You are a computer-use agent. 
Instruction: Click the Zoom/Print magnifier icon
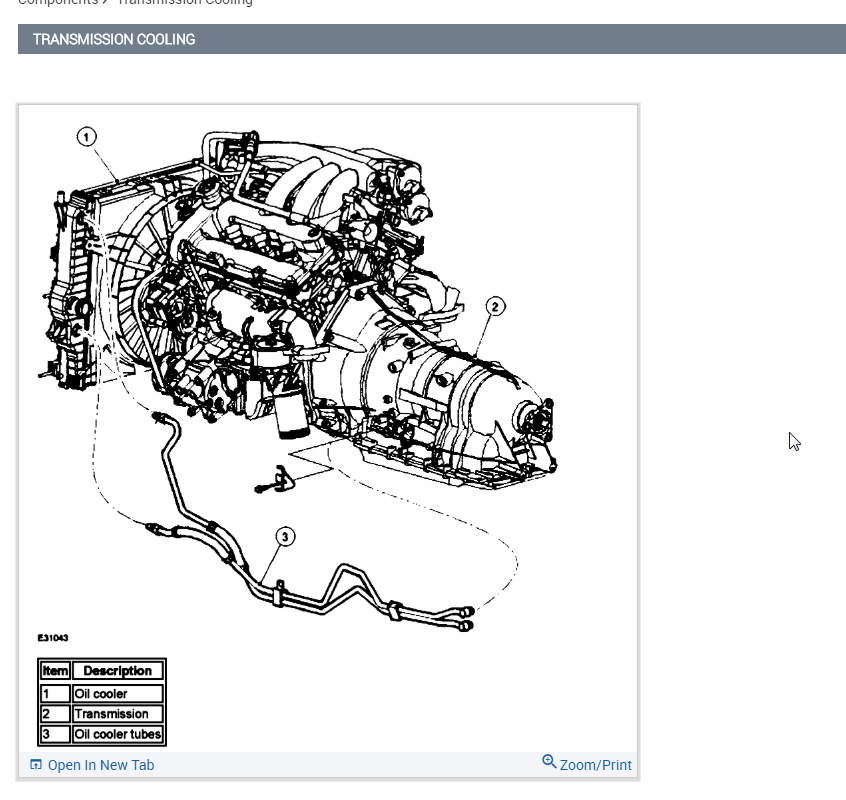coord(549,762)
